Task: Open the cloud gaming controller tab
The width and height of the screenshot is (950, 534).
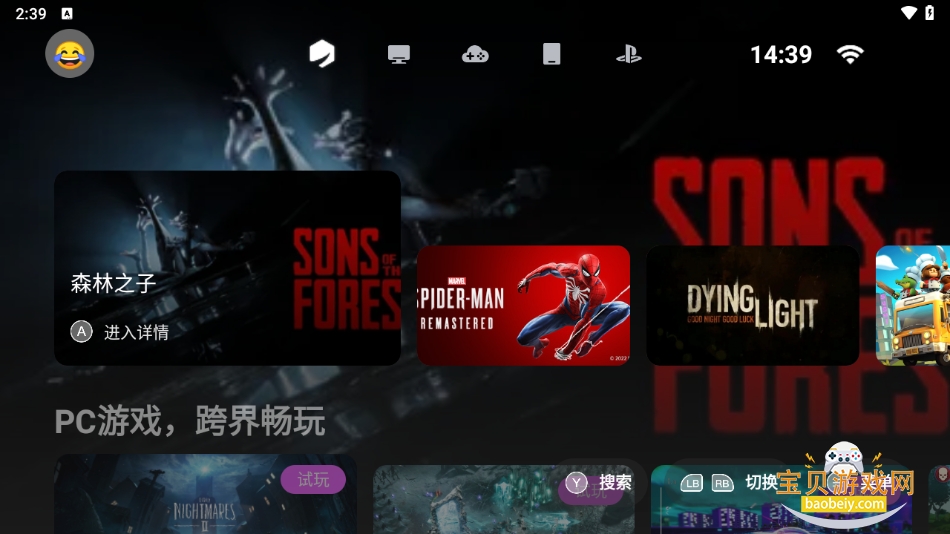Action: point(475,55)
